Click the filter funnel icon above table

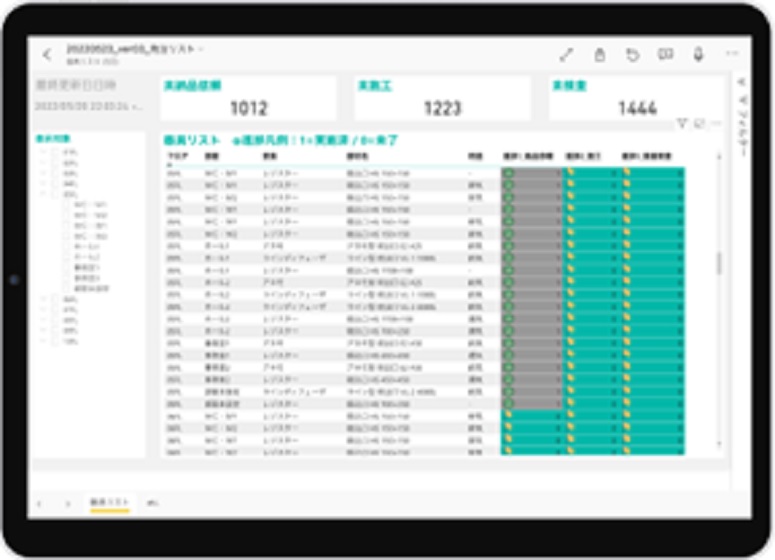pyautogui.click(x=682, y=124)
